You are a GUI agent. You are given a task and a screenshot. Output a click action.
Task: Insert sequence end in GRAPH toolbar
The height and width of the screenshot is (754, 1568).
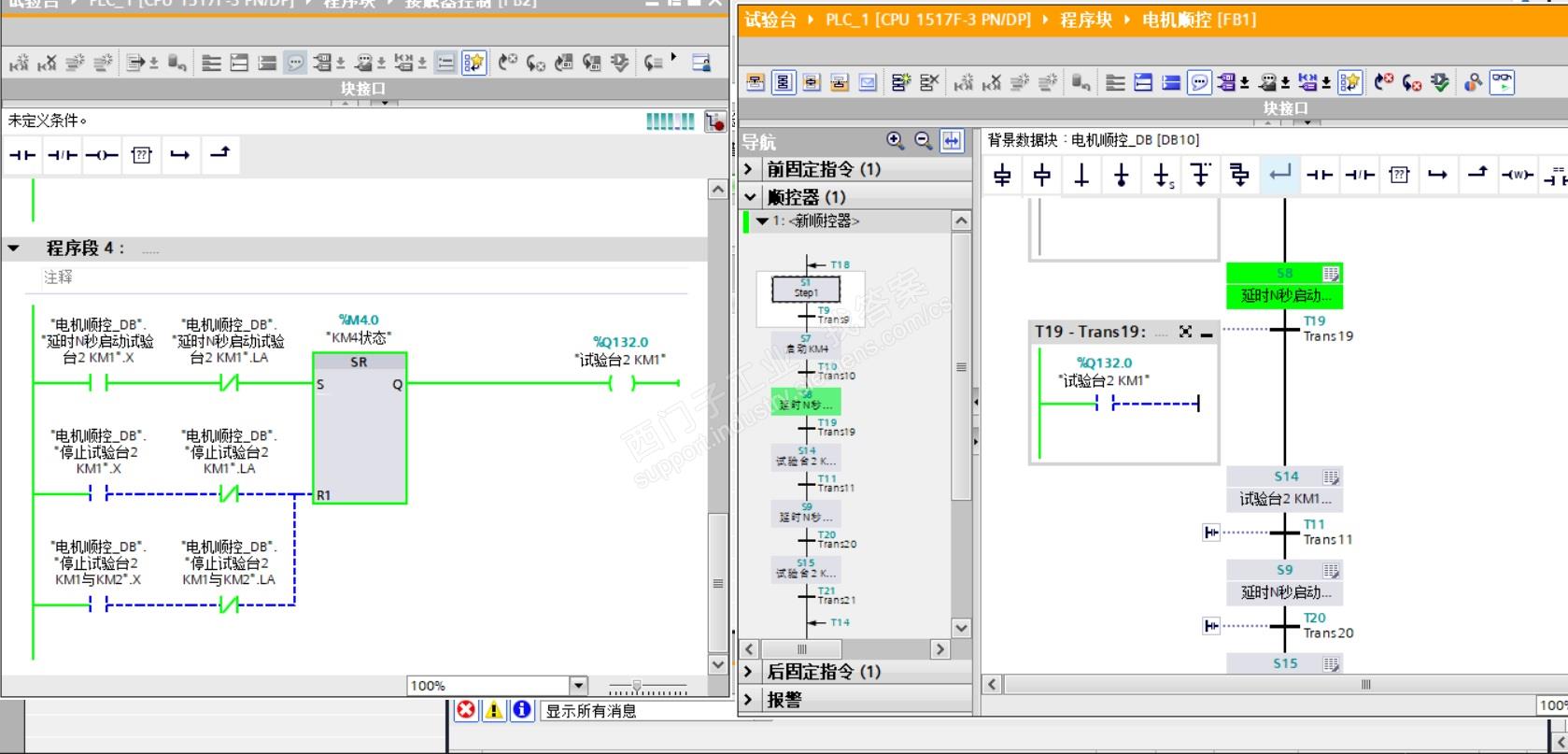[1122, 175]
